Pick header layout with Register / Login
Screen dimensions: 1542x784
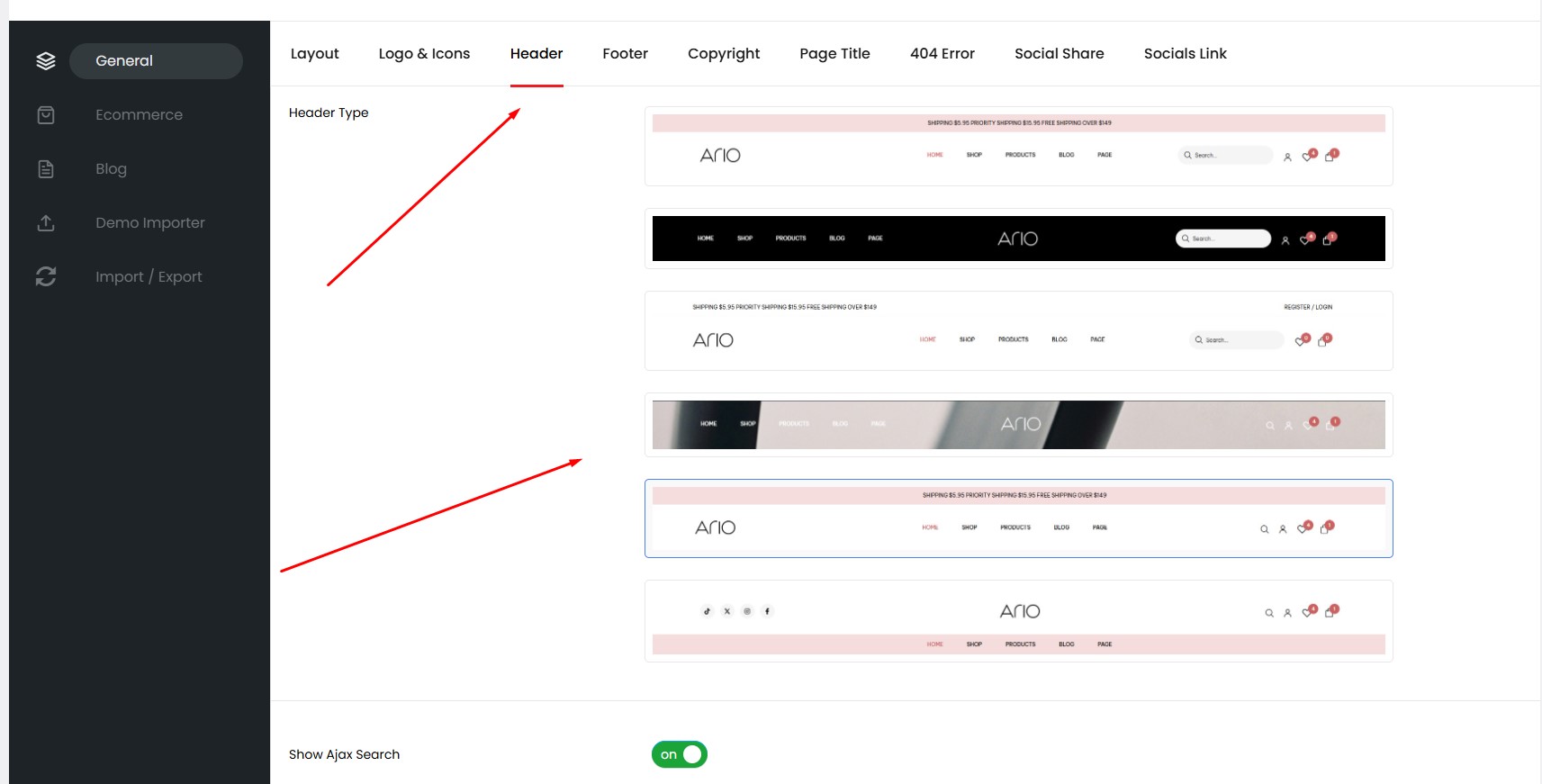coord(1018,330)
